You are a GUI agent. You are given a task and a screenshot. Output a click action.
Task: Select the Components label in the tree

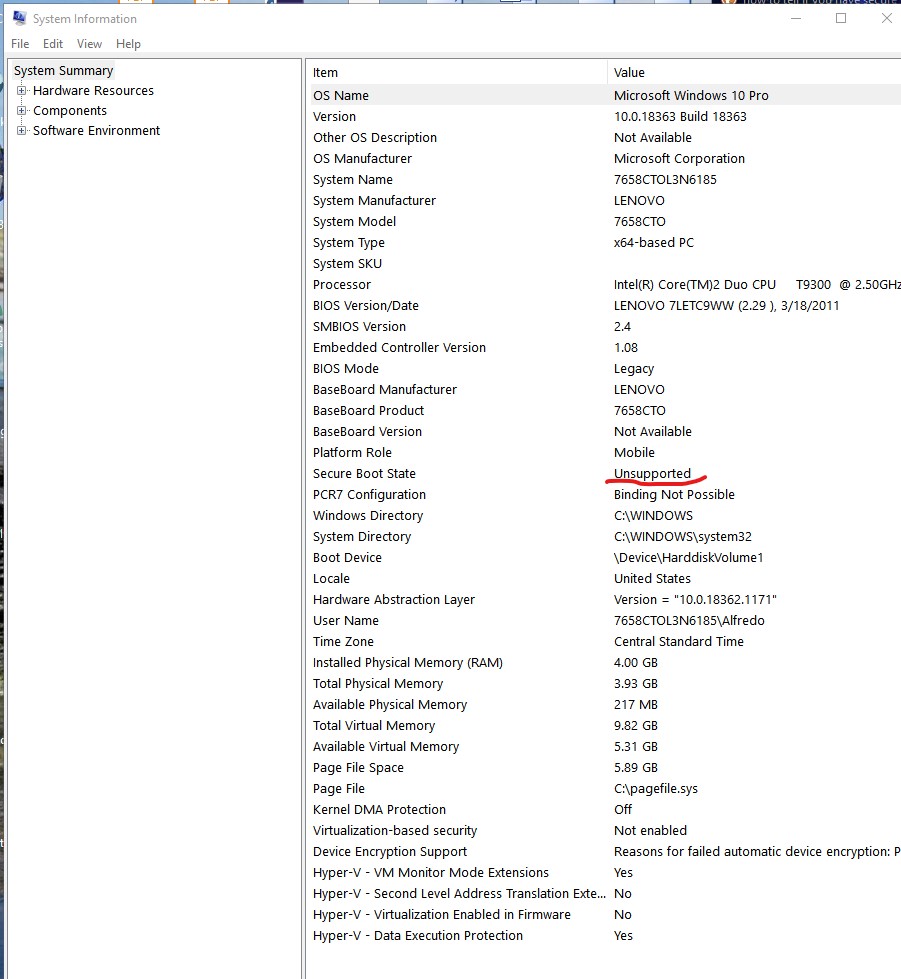[70, 111]
